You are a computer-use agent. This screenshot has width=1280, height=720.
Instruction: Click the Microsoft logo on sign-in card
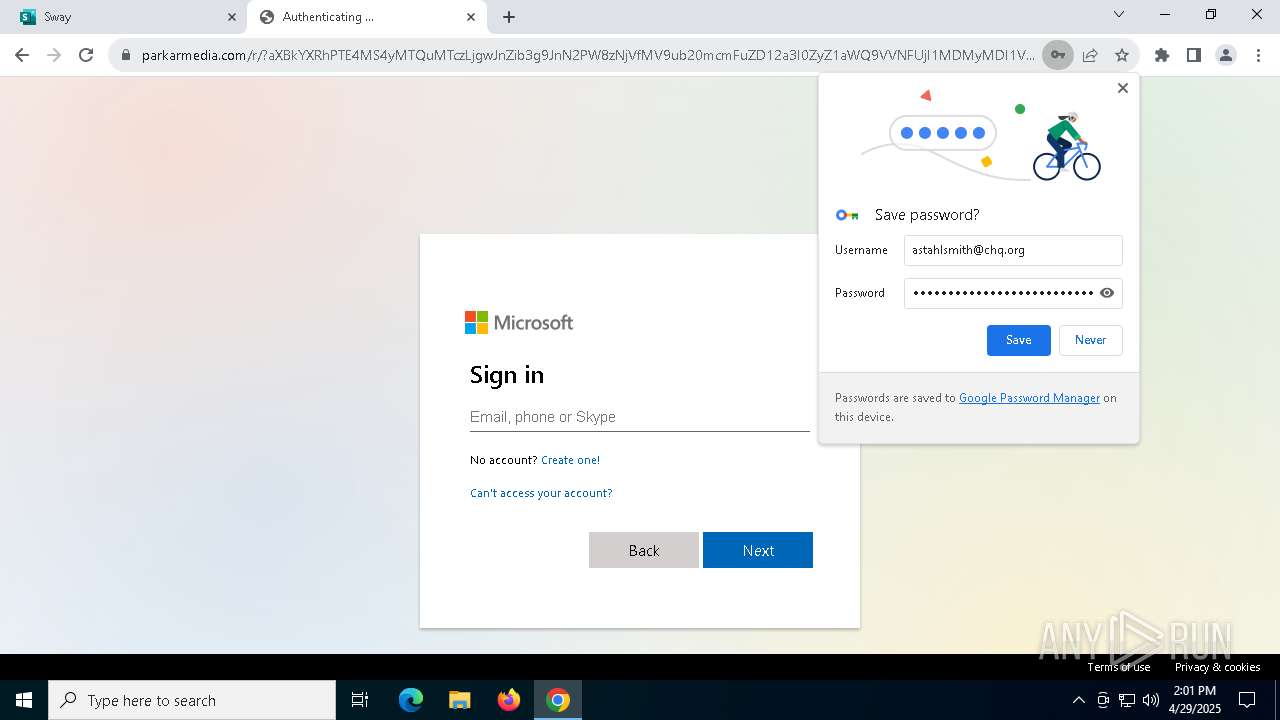(519, 322)
